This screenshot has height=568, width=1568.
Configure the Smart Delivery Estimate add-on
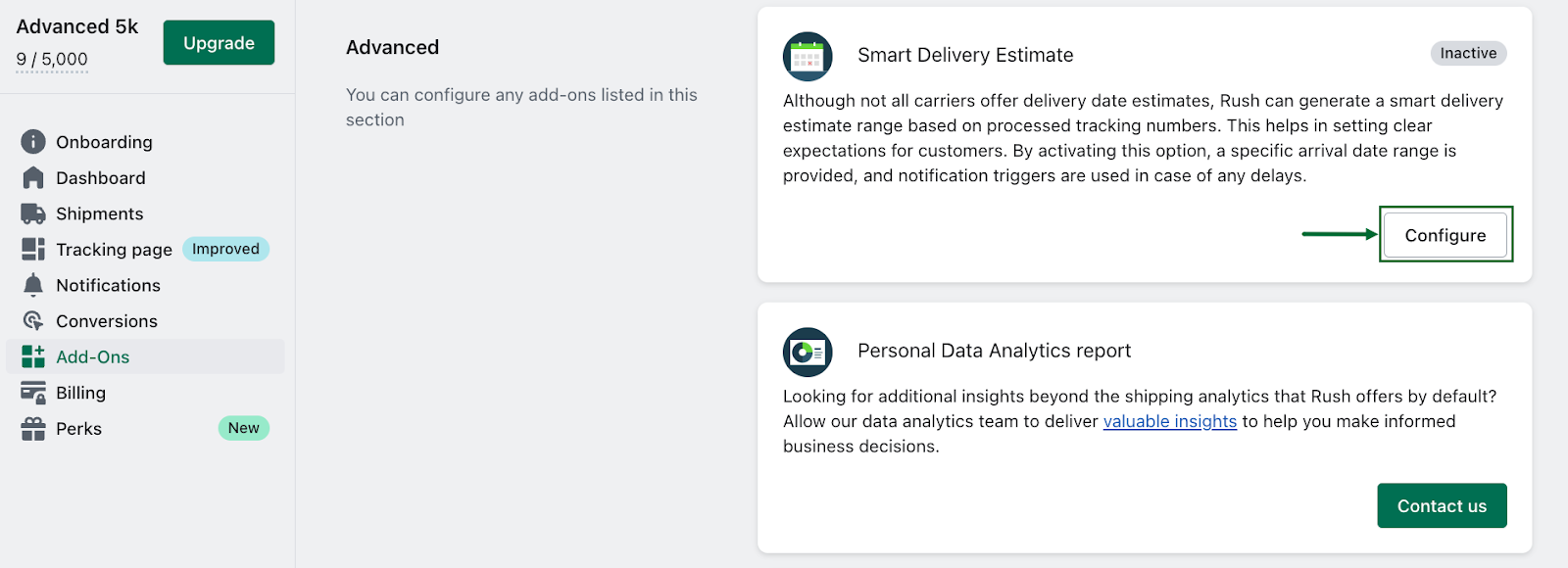(1445, 235)
